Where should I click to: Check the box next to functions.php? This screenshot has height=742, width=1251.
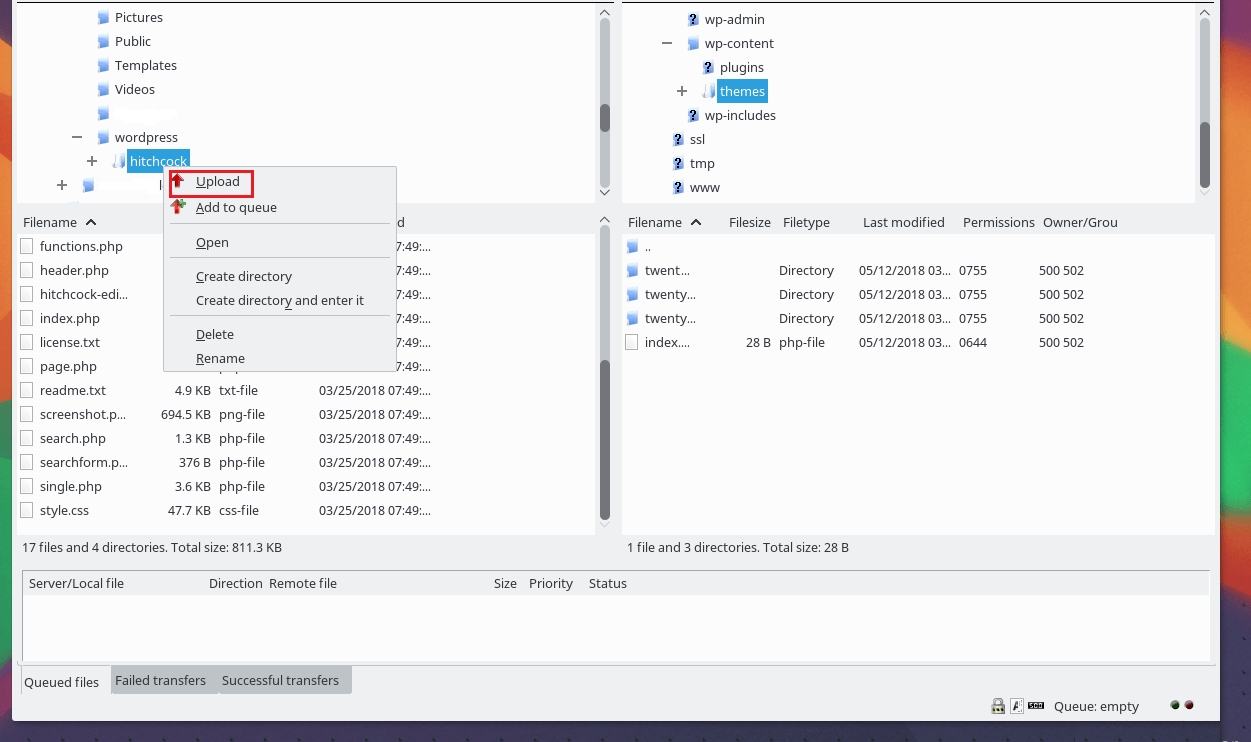[x=25, y=246]
